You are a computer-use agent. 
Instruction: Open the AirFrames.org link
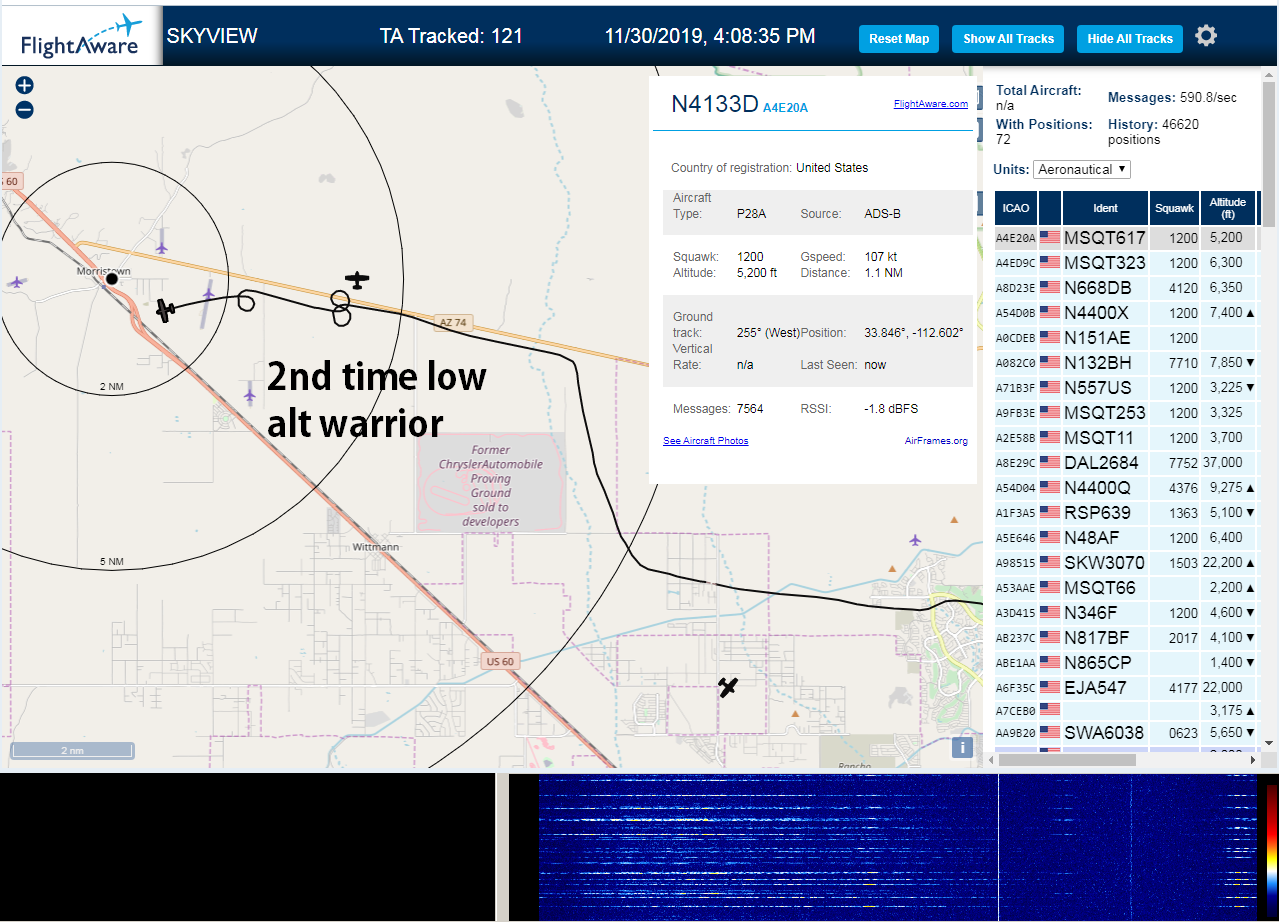click(936, 441)
